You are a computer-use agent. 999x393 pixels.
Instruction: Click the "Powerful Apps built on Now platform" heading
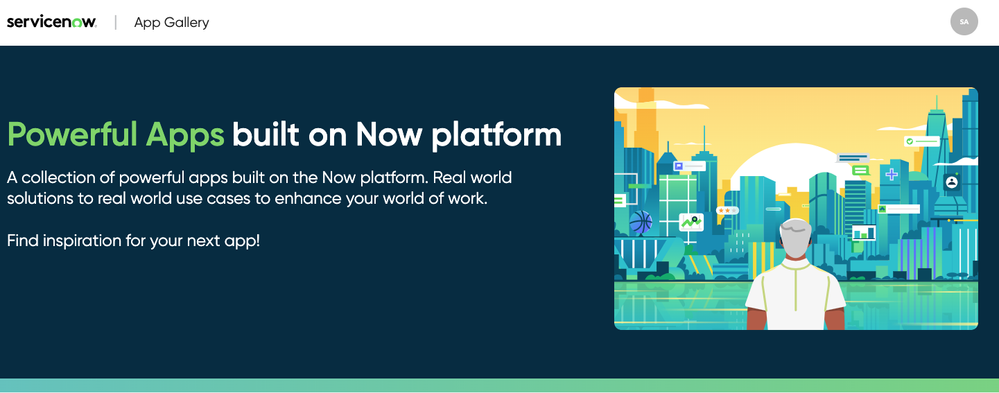coord(284,134)
